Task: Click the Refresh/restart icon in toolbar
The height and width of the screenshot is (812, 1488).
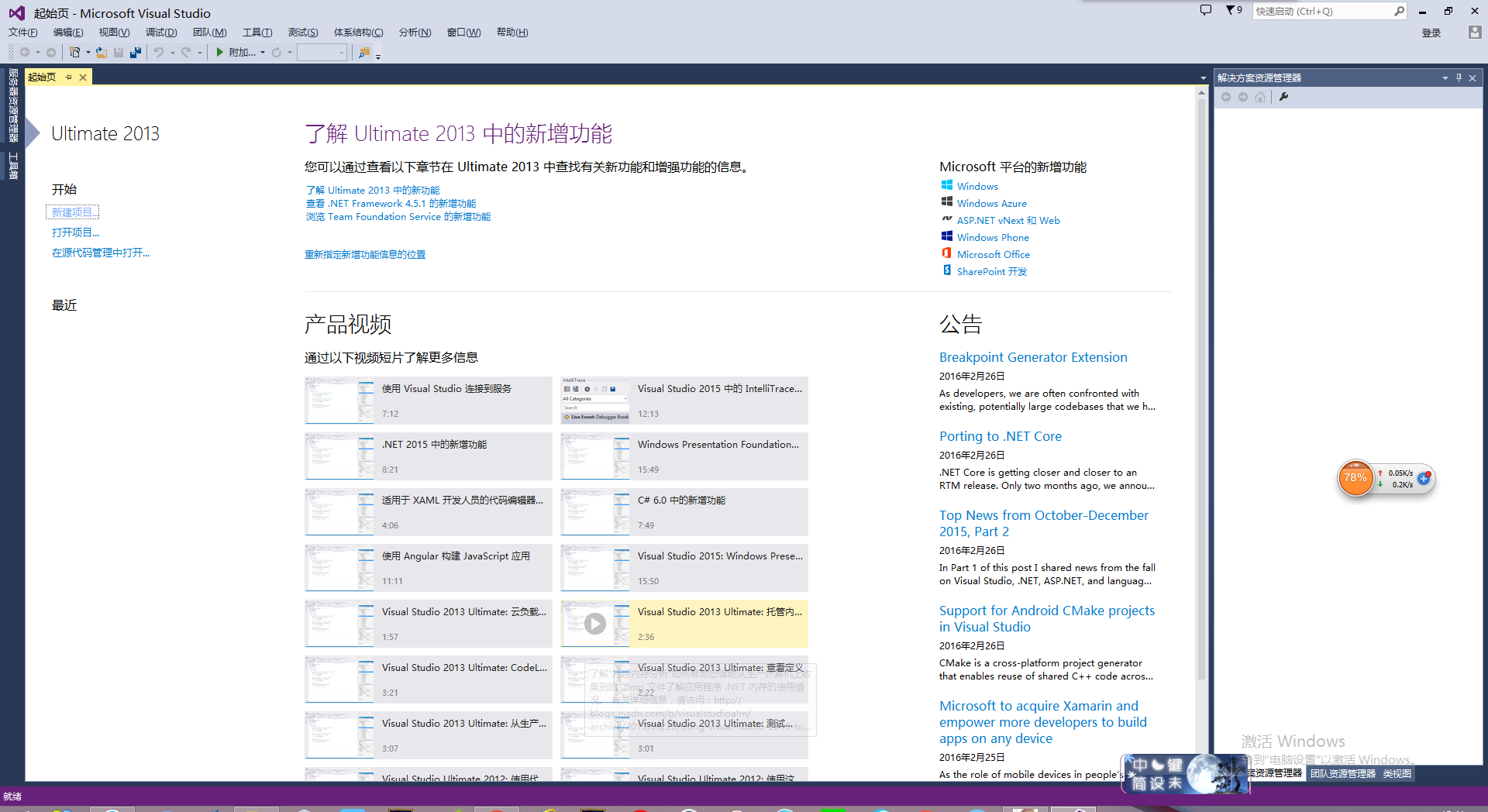Action: pyautogui.click(x=277, y=53)
